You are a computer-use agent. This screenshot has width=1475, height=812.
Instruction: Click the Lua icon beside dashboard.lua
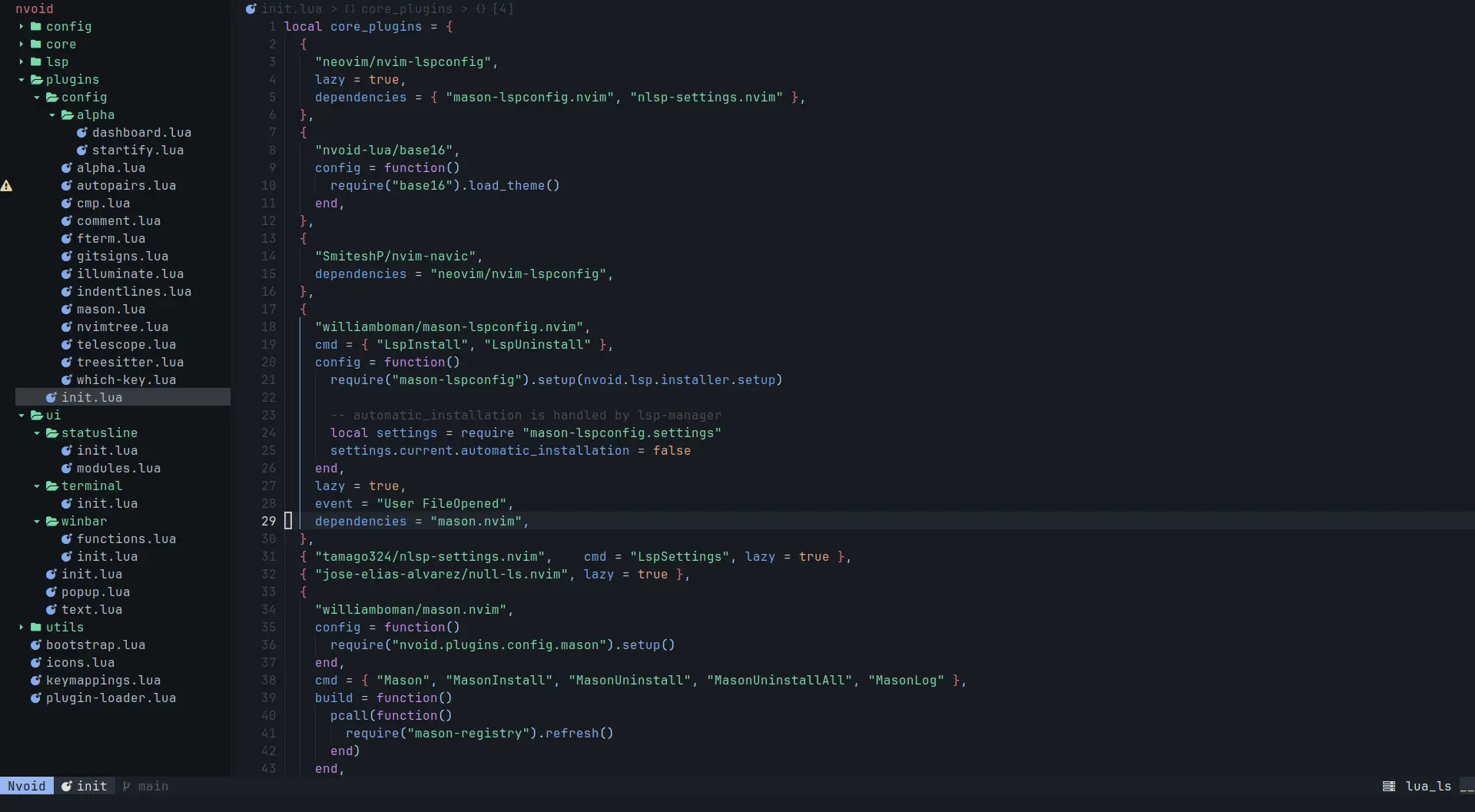point(82,133)
